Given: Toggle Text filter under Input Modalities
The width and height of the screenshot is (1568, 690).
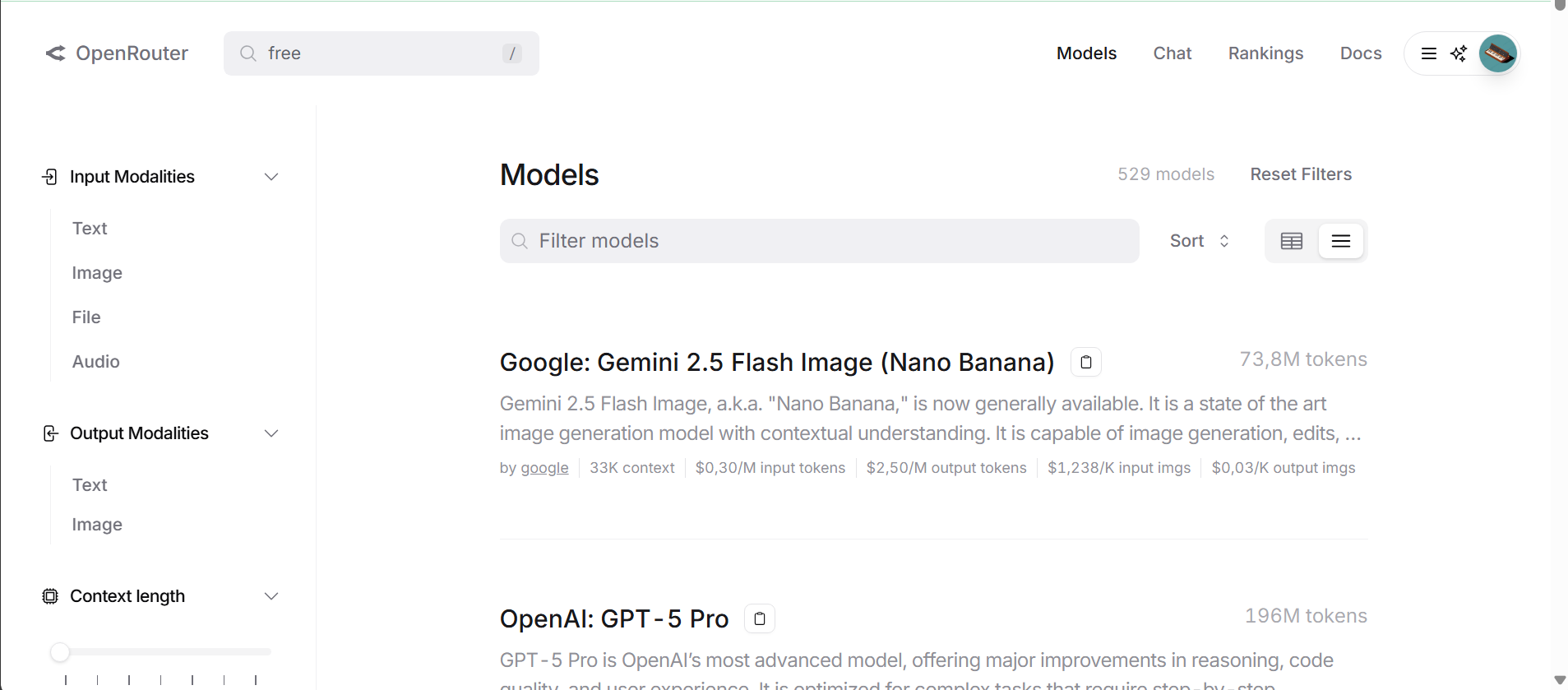Looking at the screenshot, I should click(90, 229).
